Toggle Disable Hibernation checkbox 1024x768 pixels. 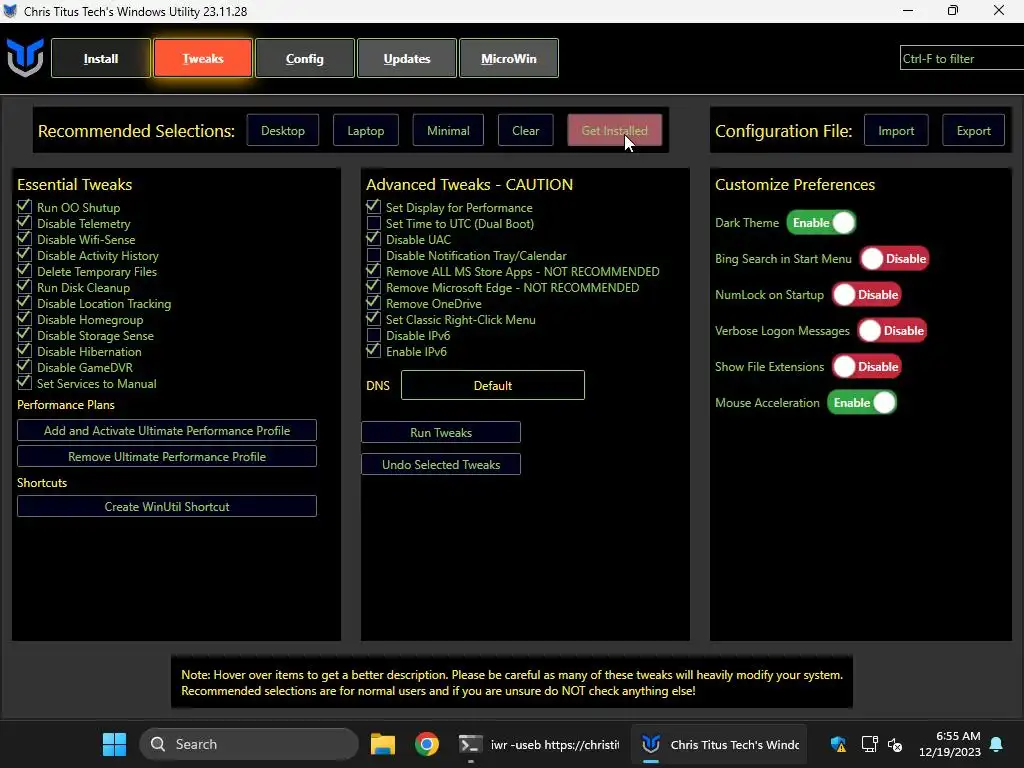click(x=24, y=351)
